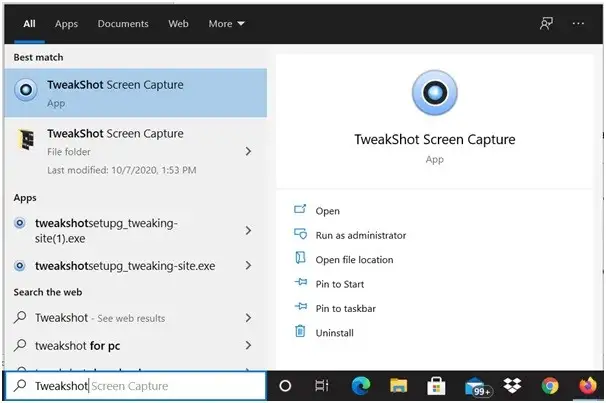Click the Run as administrator shield icon
606x403 pixels.
pyautogui.click(x=300, y=233)
